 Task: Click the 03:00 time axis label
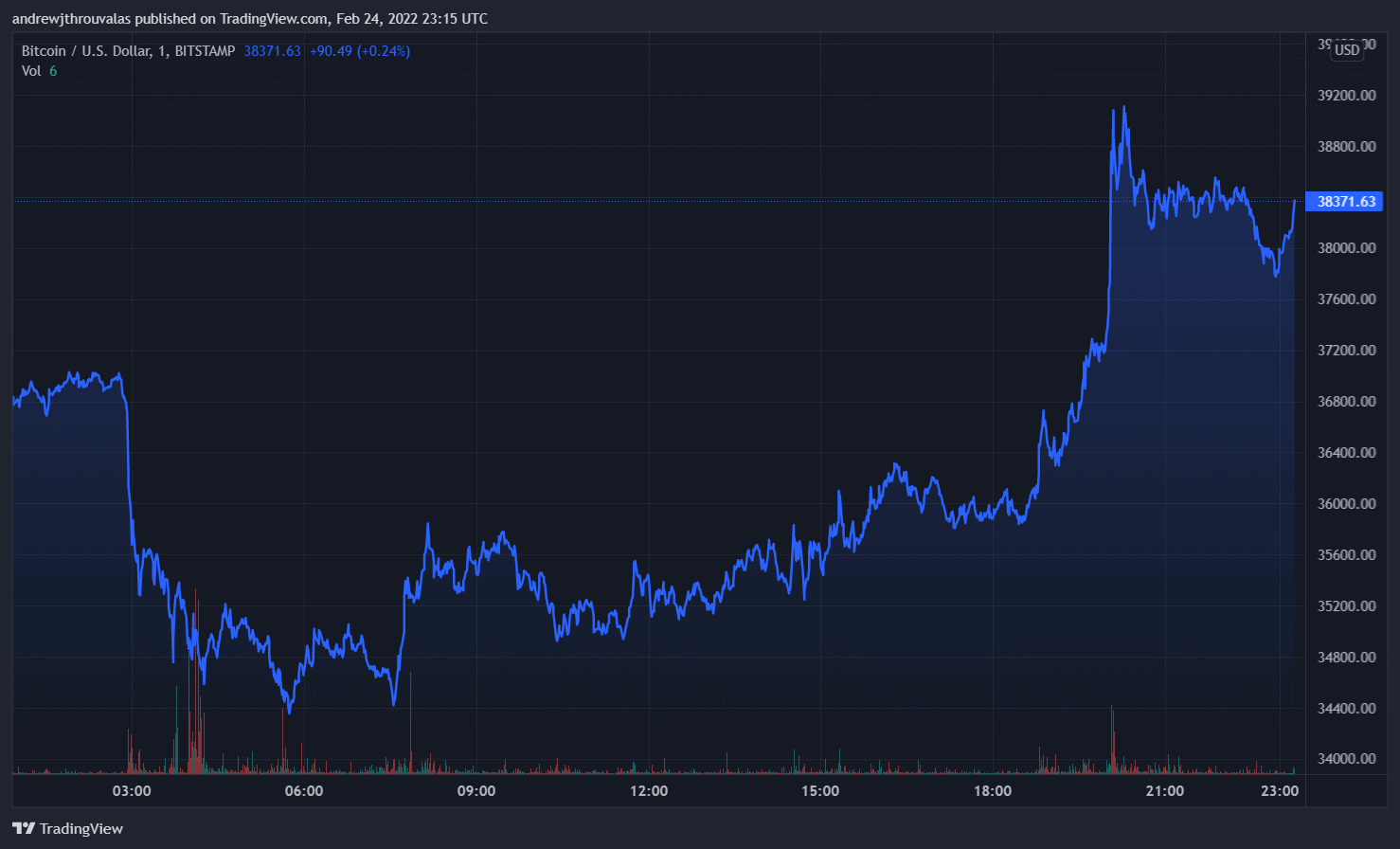click(132, 790)
